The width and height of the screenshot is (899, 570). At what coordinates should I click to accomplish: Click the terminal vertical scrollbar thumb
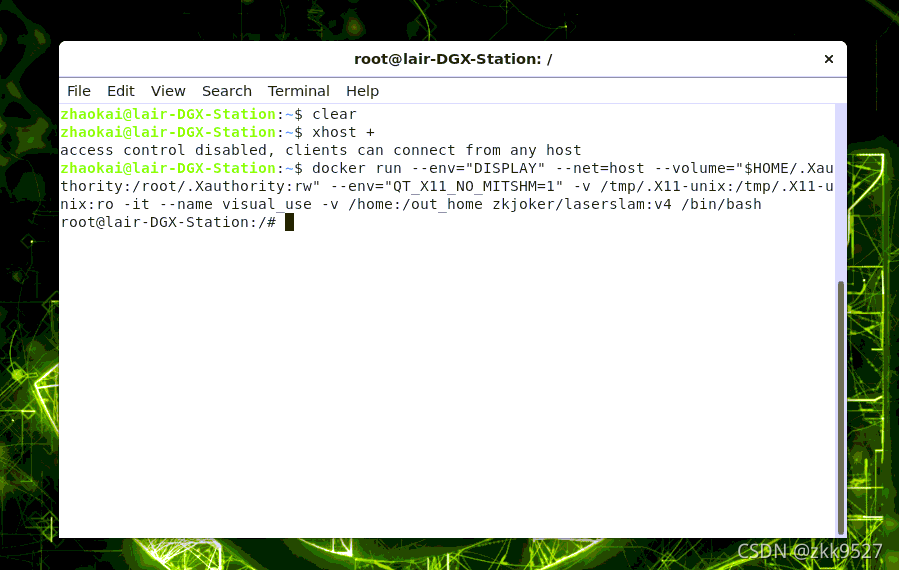pyautogui.click(x=841, y=407)
